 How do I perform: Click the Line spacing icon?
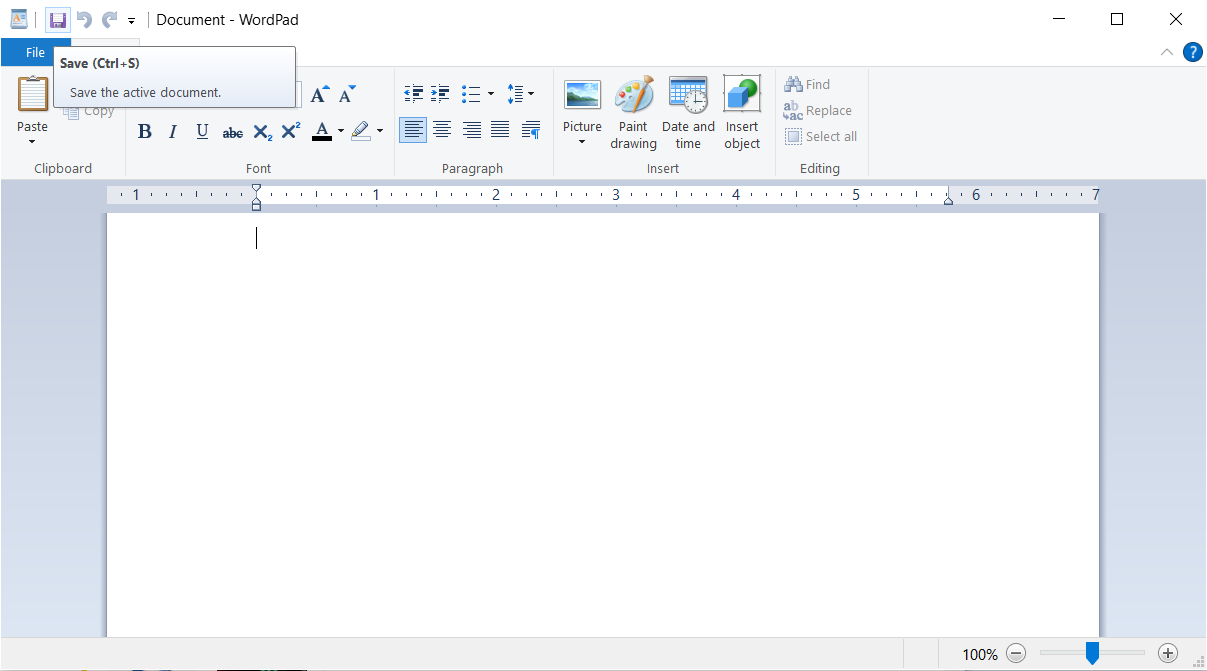(x=515, y=94)
